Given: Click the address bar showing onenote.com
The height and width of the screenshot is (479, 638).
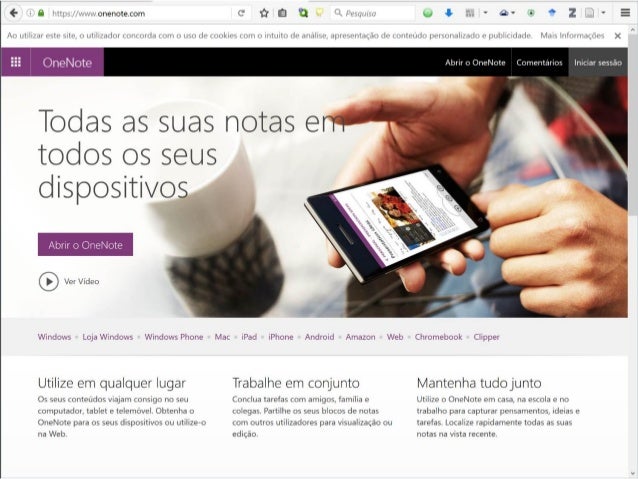Looking at the screenshot, I should tap(140, 13).
